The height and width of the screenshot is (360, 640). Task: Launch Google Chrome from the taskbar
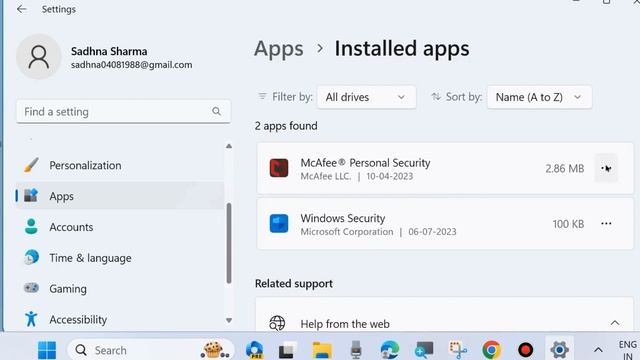(491, 350)
